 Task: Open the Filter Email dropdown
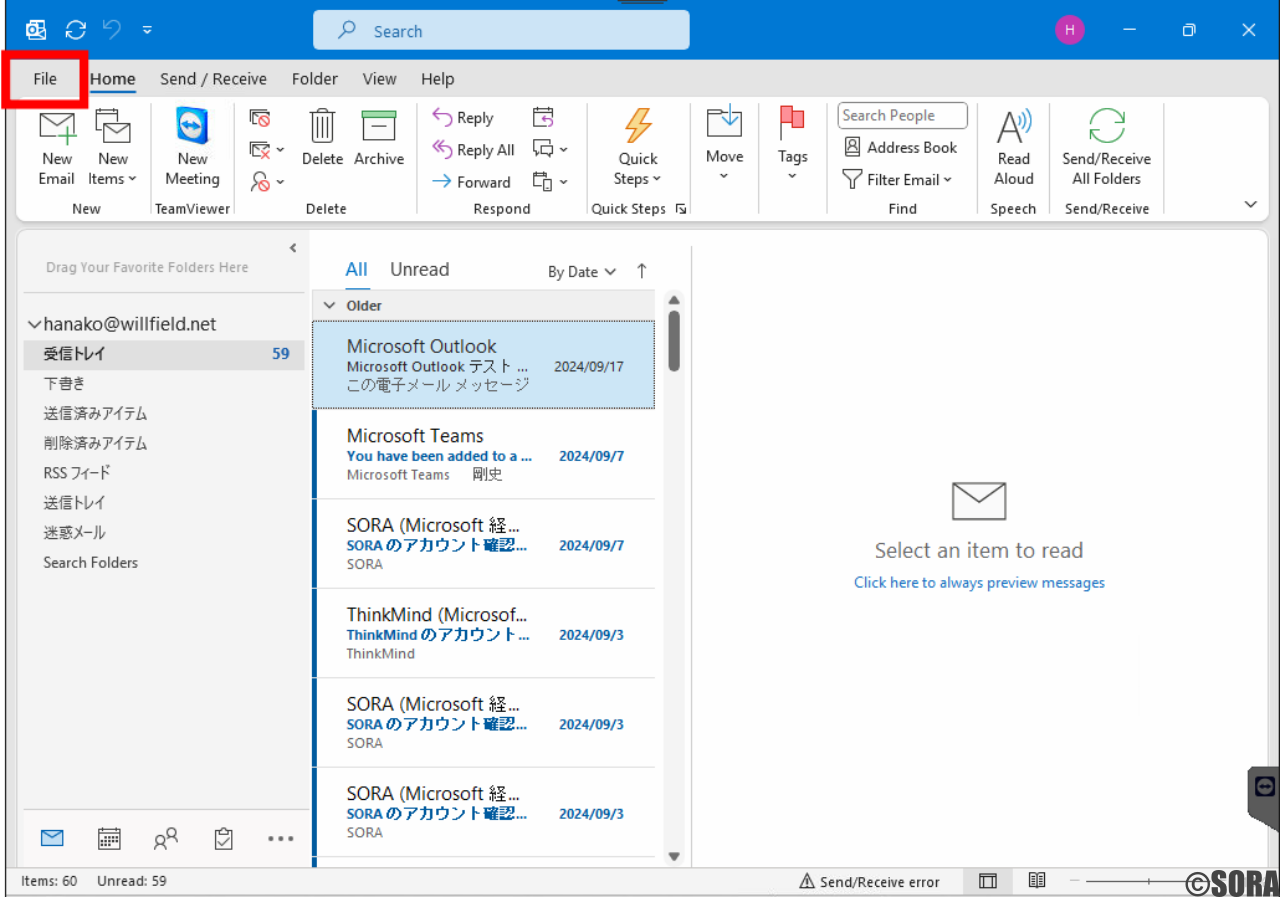pyautogui.click(x=899, y=180)
